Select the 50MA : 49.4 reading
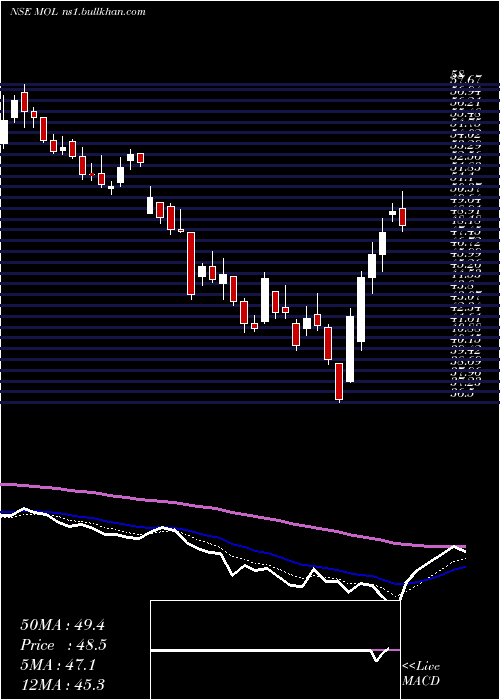The image size is (500, 700). [x=62, y=625]
